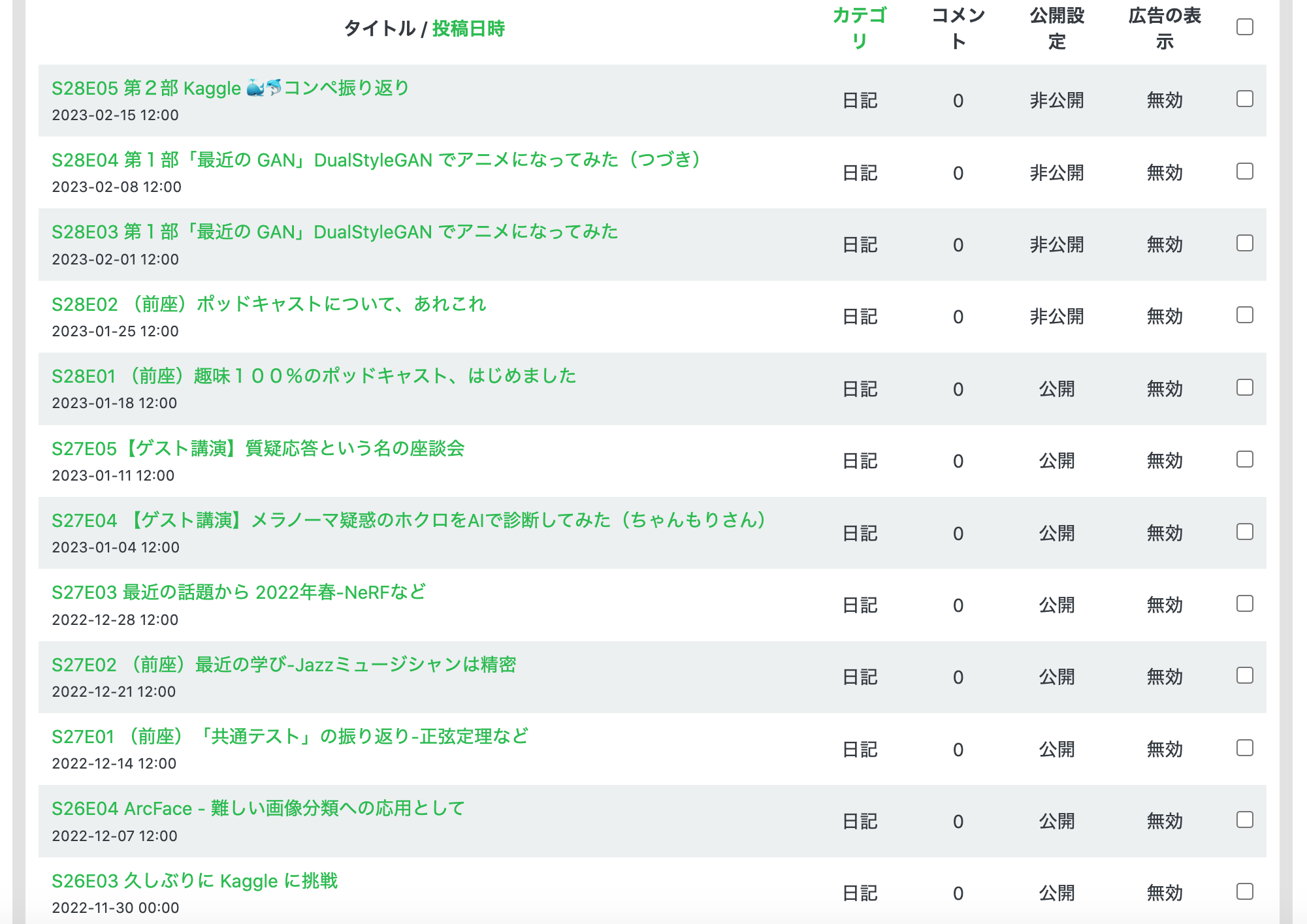Screen dimensions: 1307x924
Task: Click the date 2023-01-04 12:00
Action: (116, 547)
